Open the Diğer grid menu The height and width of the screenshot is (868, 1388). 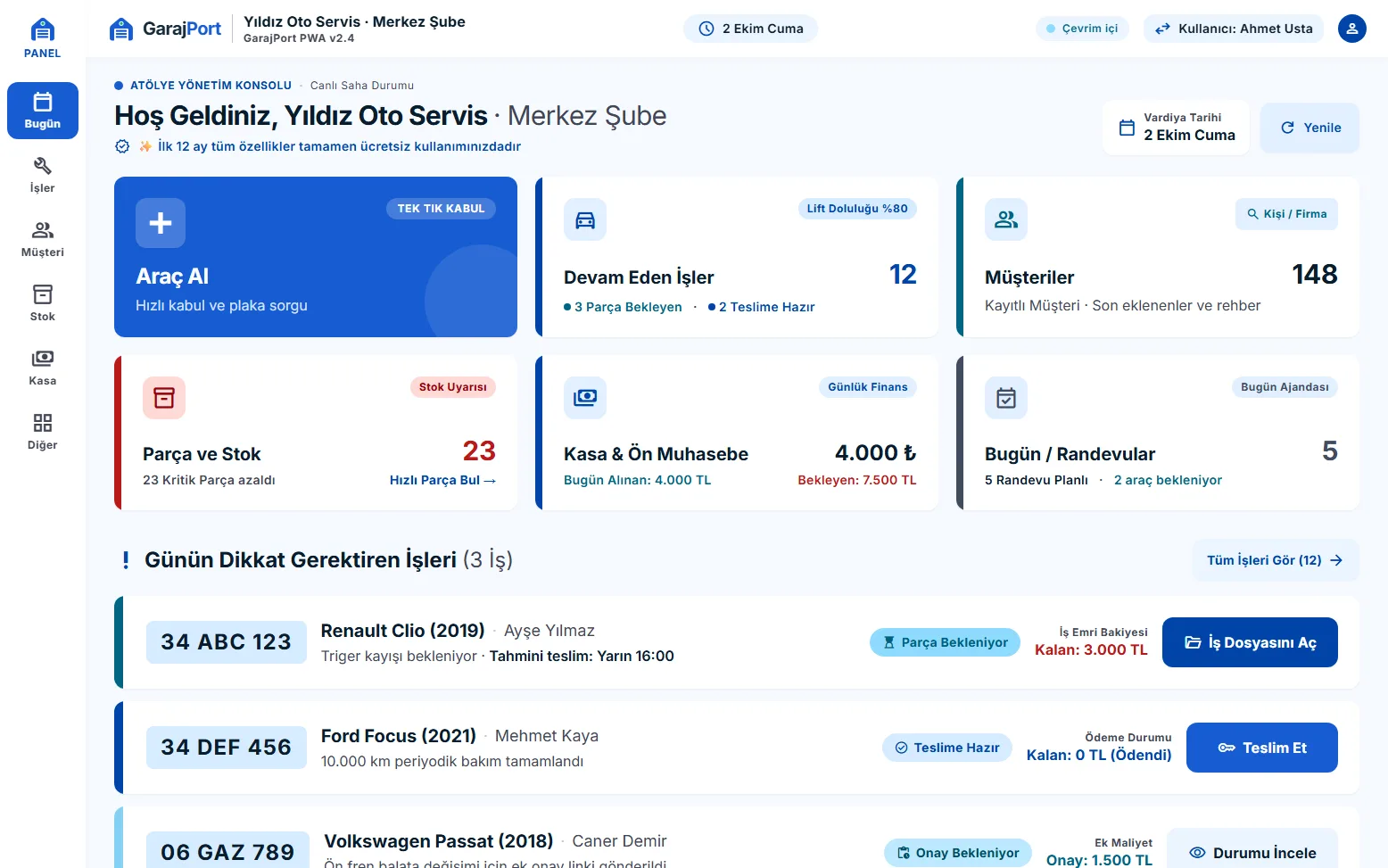tap(43, 432)
